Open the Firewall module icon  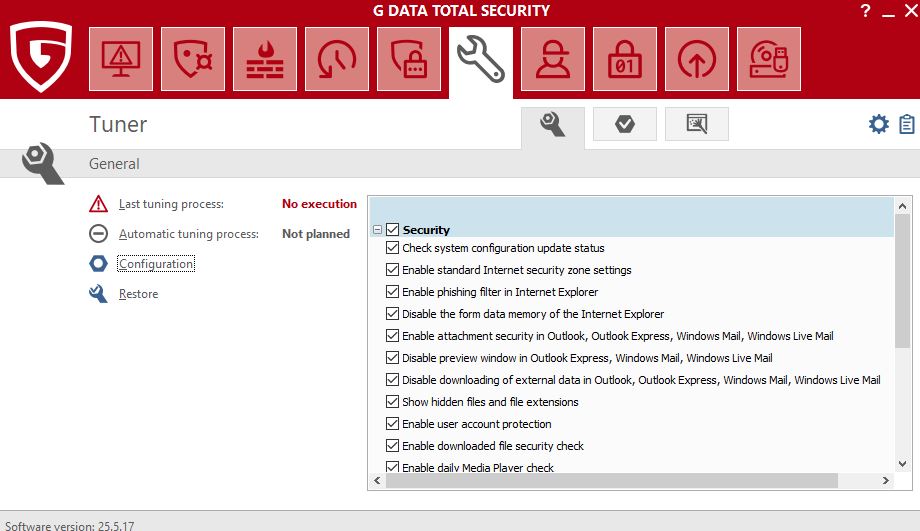pyautogui.click(x=265, y=59)
